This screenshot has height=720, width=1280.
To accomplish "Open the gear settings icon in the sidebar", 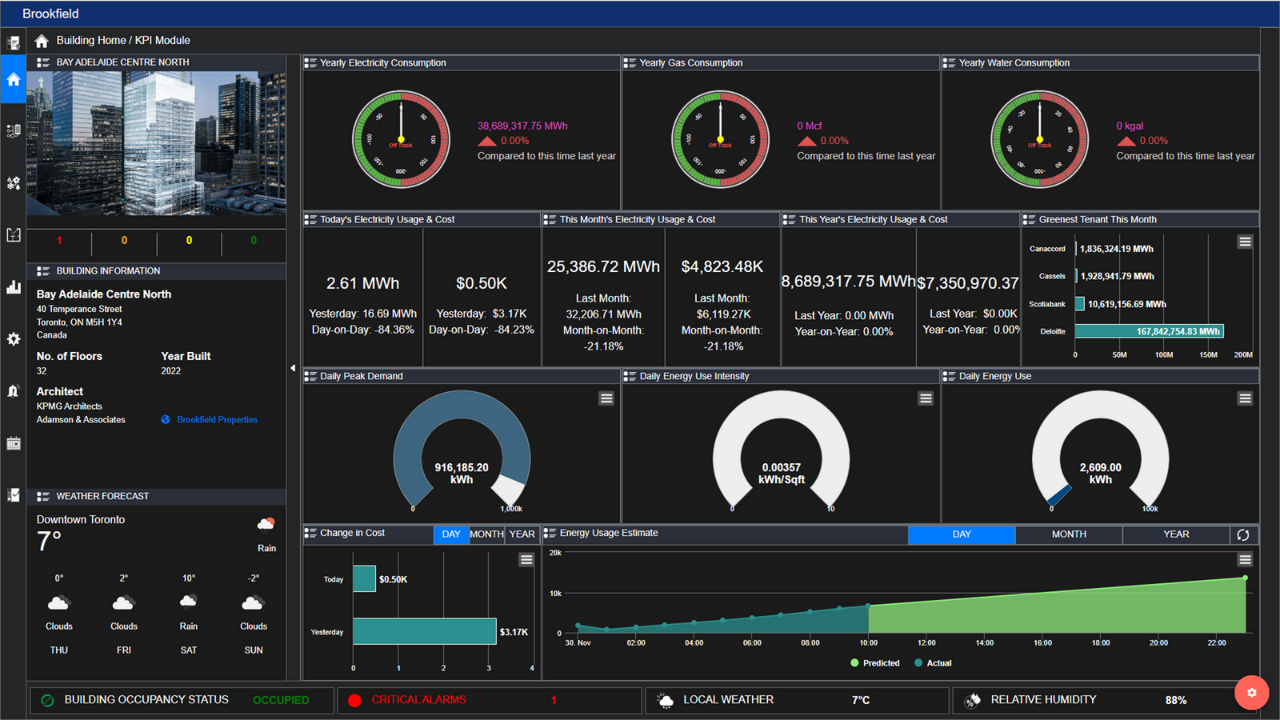I will [x=13, y=339].
